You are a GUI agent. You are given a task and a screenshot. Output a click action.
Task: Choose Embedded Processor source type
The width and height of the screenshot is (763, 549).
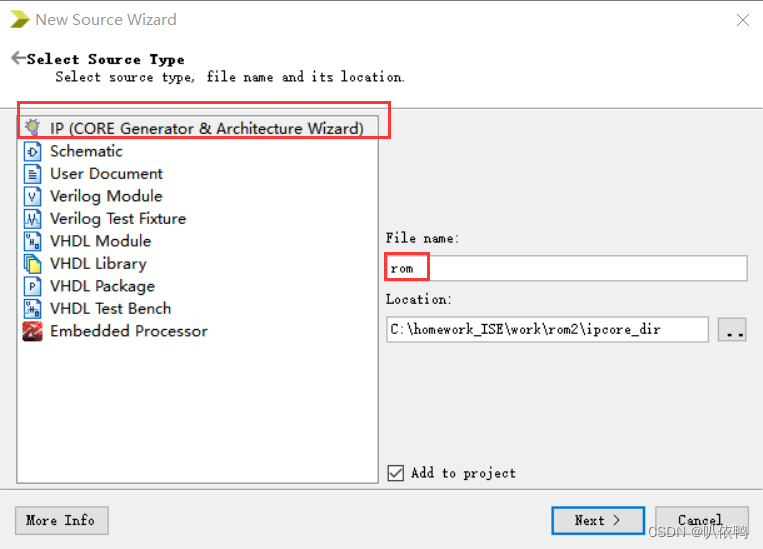[x=128, y=331]
